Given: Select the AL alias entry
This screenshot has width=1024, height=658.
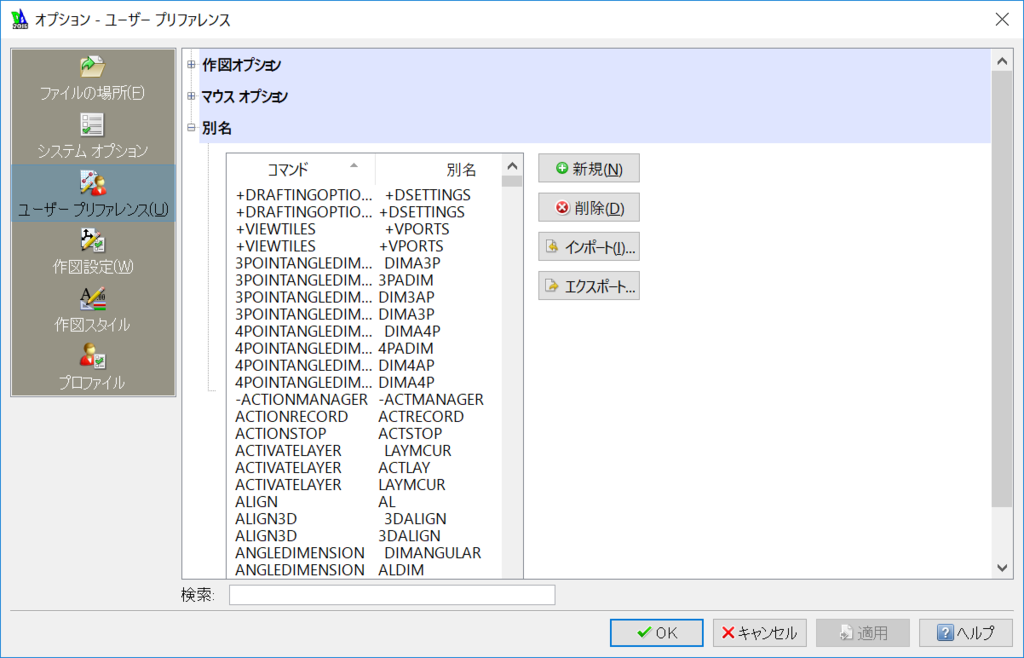Looking at the screenshot, I should [387, 502].
